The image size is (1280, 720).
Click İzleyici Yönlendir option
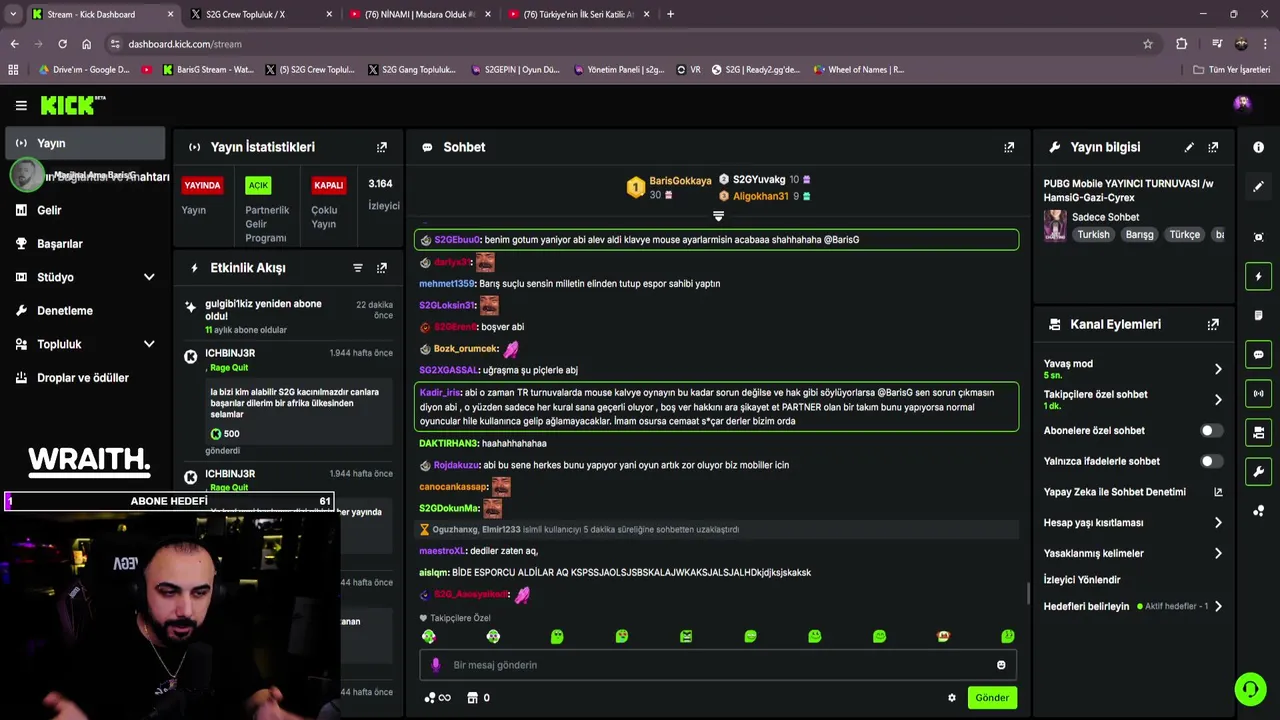point(1081,580)
